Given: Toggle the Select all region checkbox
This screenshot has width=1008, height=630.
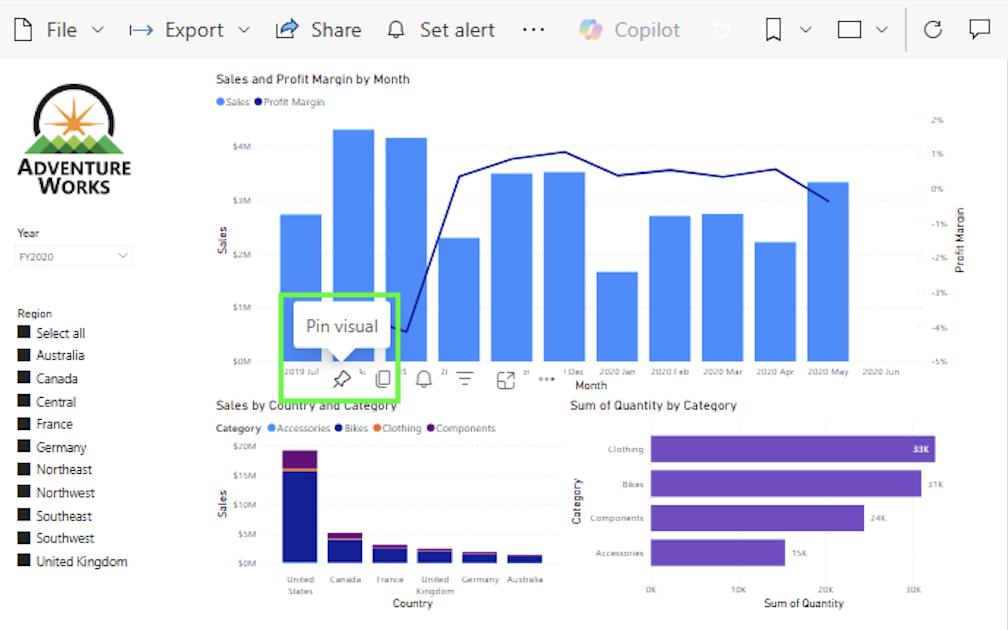Looking at the screenshot, I should pos(24,332).
